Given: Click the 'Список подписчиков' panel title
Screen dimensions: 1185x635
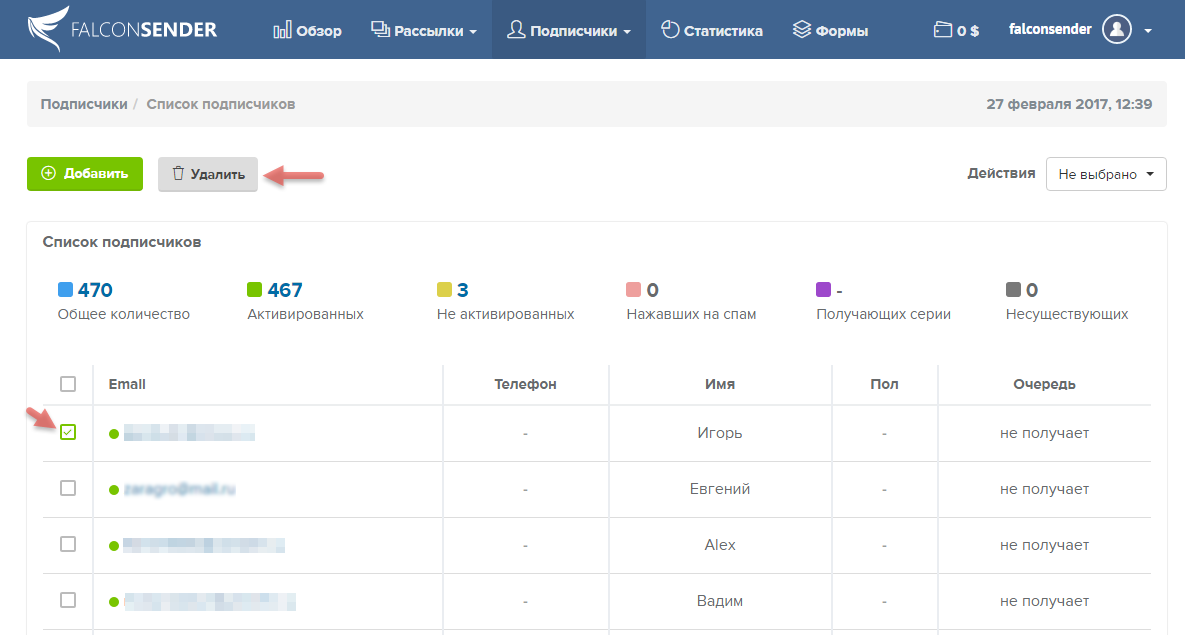Looking at the screenshot, I should coord(122,243).
